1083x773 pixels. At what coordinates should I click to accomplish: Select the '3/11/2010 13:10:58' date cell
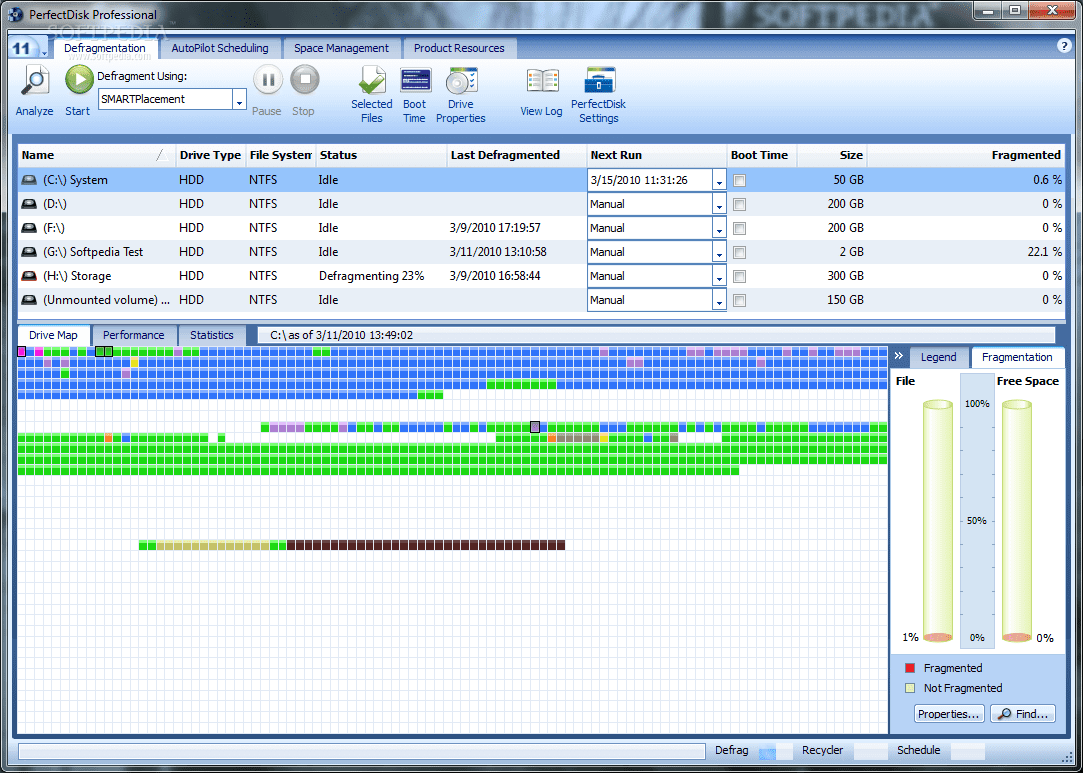click(x=498, y=252)
